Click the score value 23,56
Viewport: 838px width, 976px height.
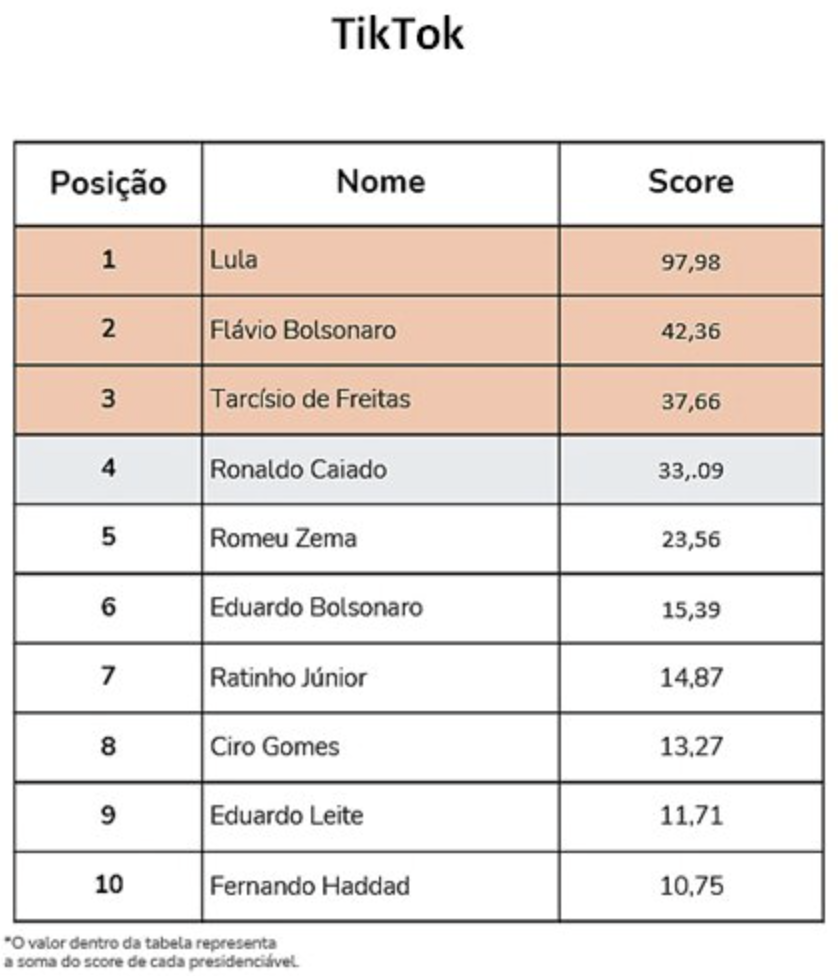(690, 540)
